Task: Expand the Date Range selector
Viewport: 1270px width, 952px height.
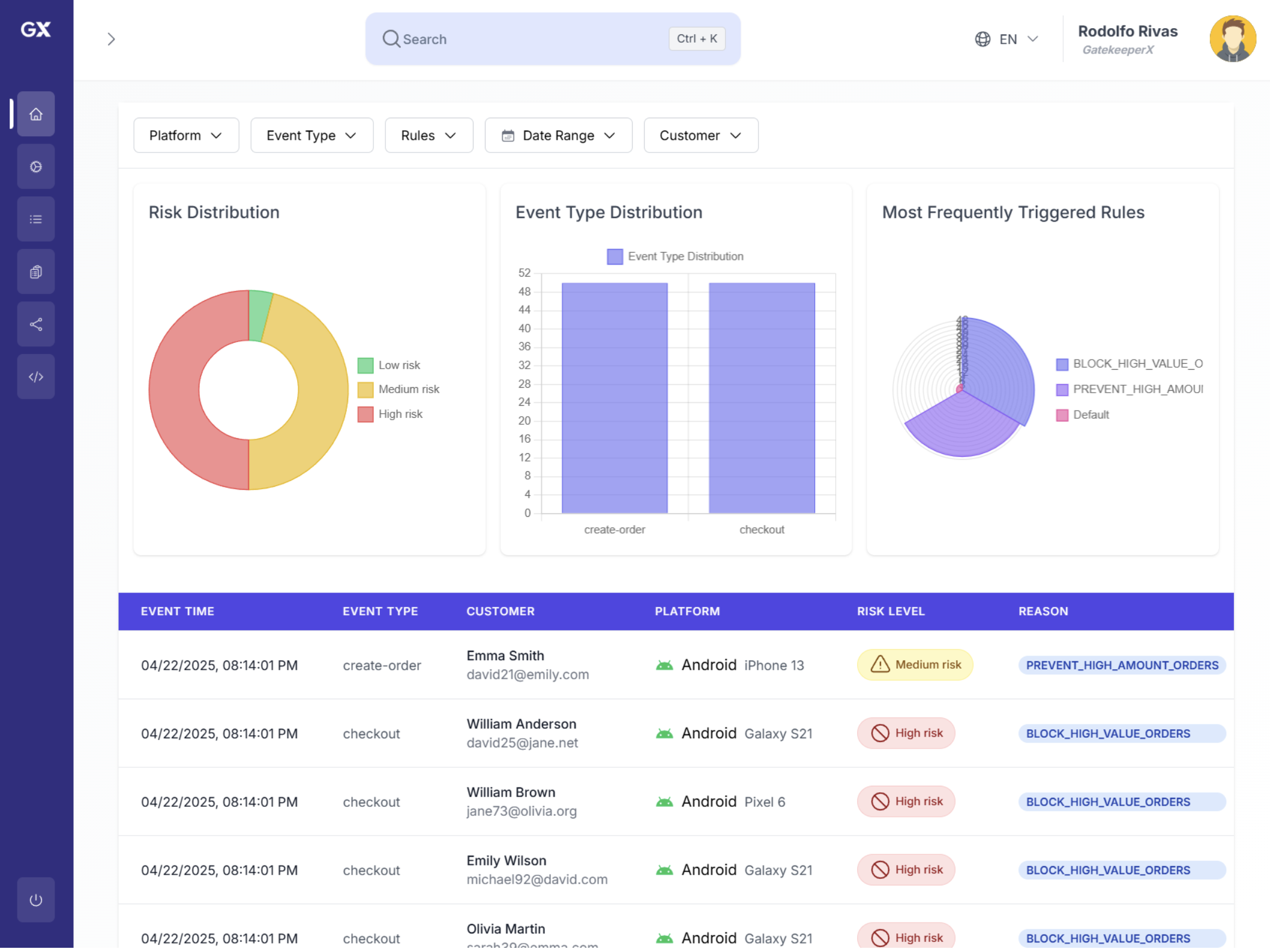Action: 558,135
